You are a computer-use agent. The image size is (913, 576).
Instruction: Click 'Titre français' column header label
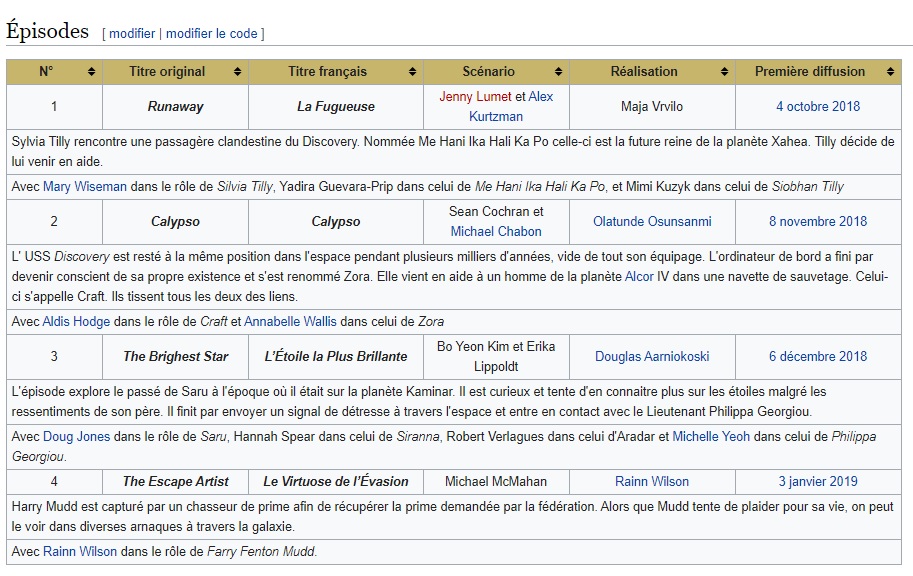coord(327,72)
